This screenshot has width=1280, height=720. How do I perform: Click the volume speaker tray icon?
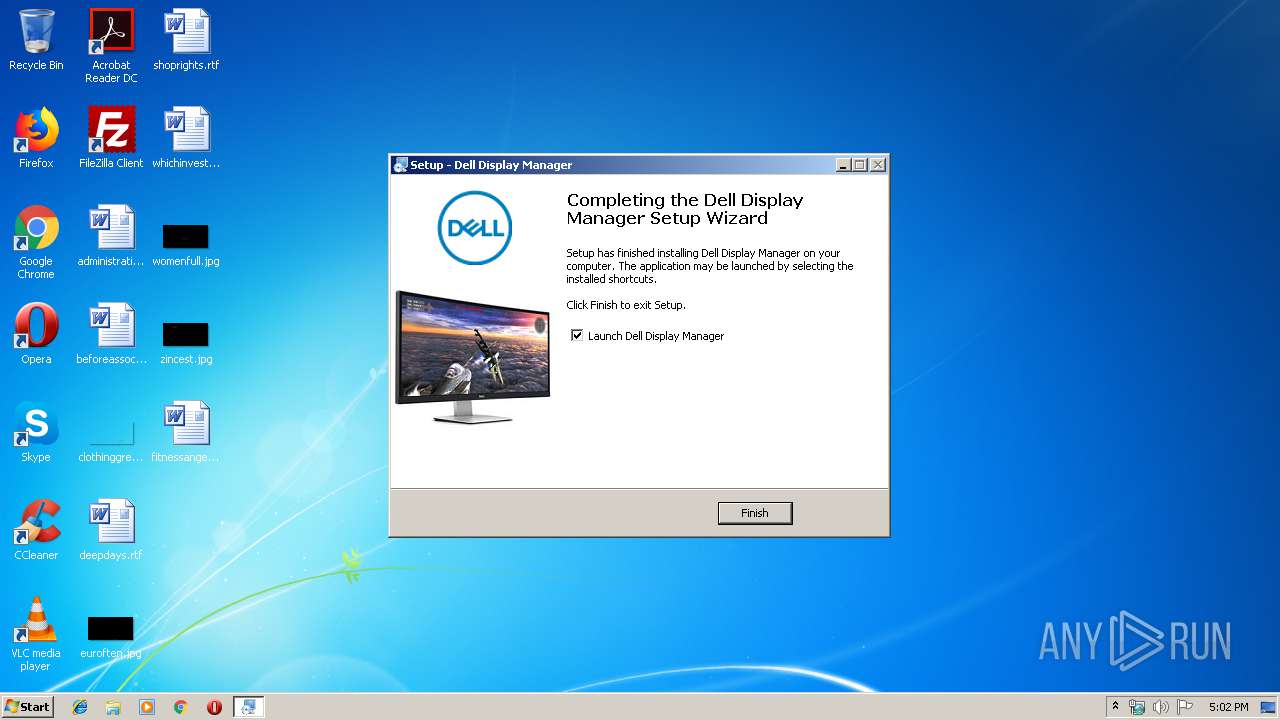[x=1161, y=707]
